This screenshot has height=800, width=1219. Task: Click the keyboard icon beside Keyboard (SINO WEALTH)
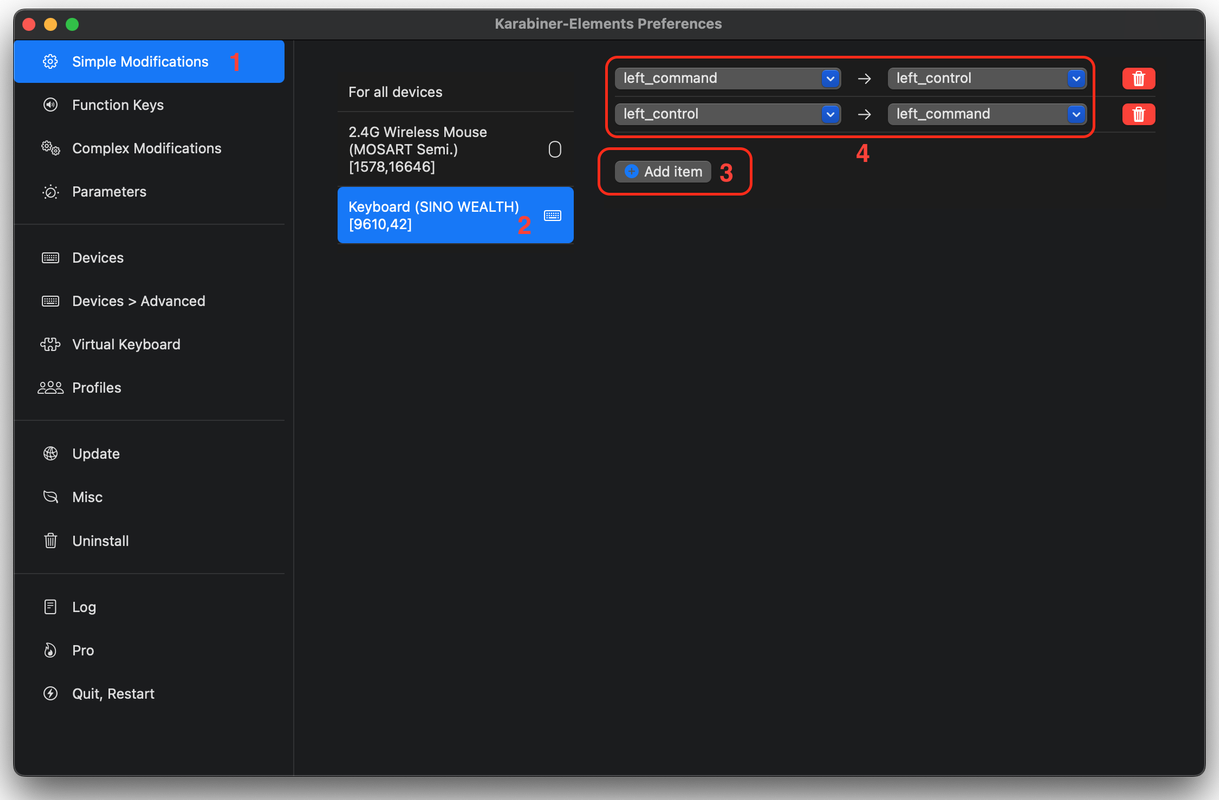pyautogui.click(x=552, y=215)
